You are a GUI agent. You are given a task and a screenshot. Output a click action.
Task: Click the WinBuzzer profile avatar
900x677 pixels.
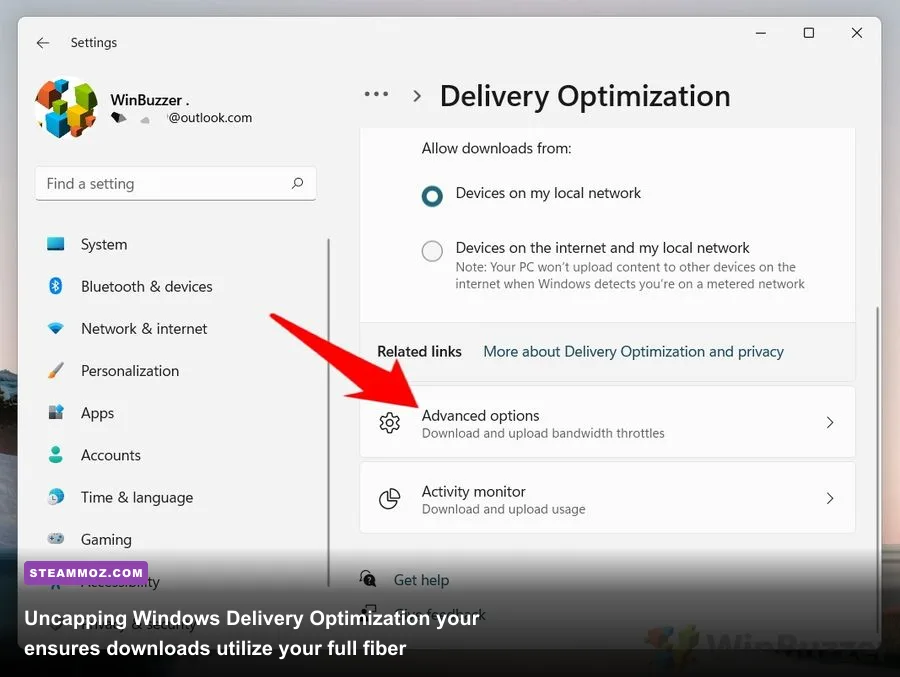click(x=67, y=108)
